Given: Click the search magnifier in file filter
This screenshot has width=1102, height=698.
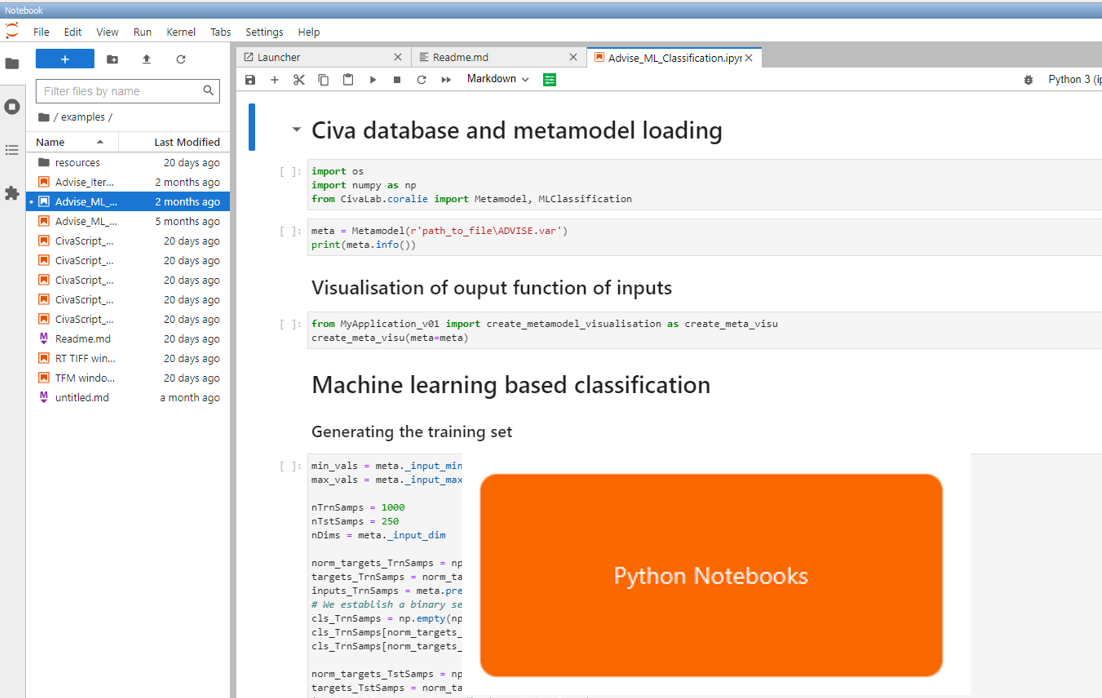Looking at the screenshot, I should [208, 91].
